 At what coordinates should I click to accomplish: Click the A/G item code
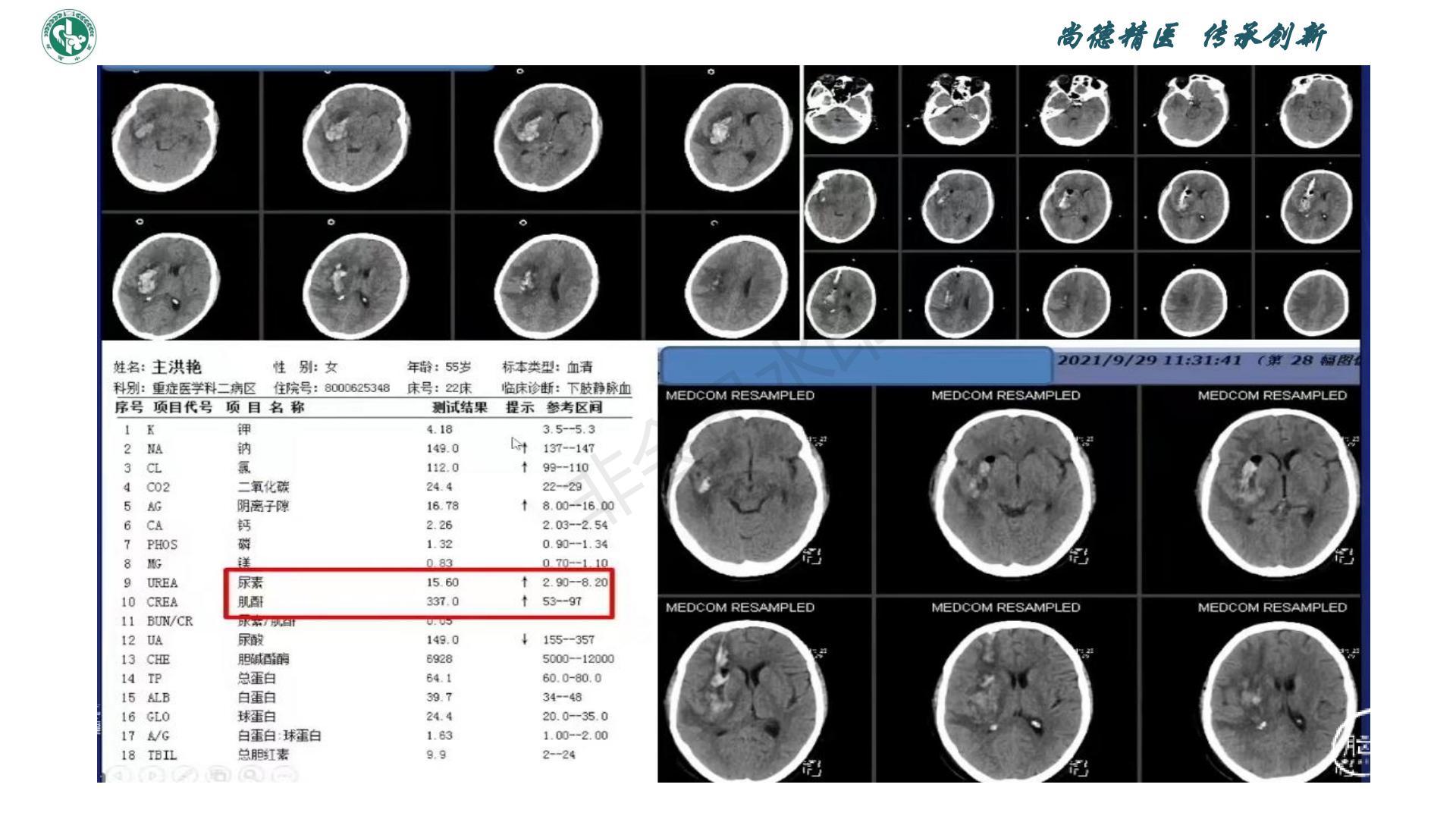158,736
